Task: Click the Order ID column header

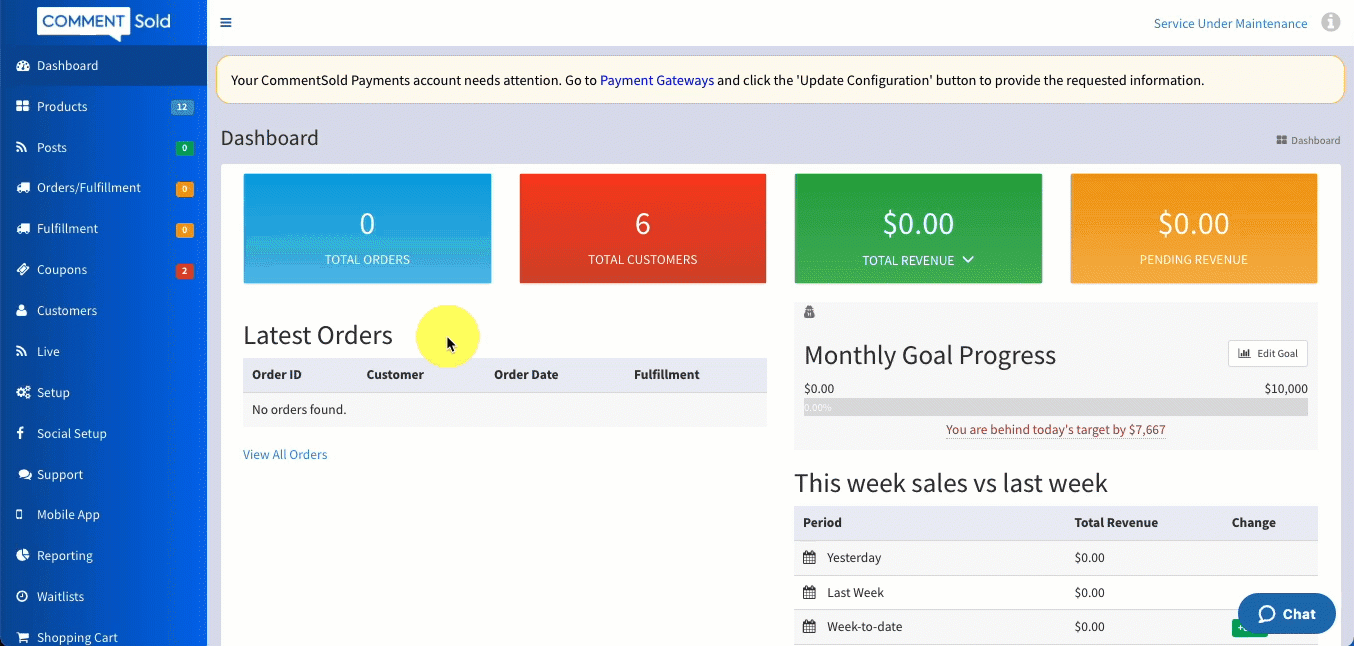Action: [277, 375]
